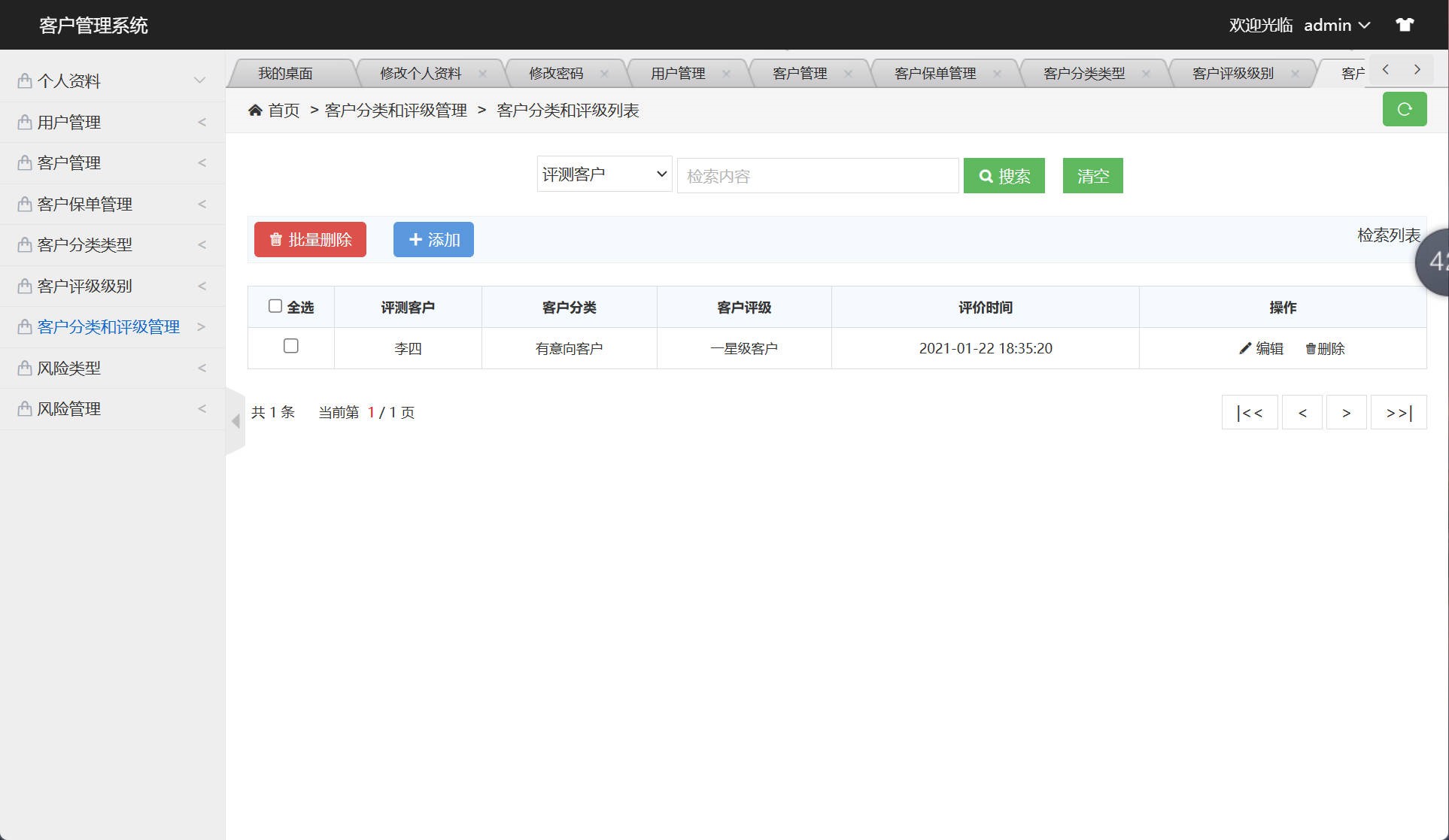Click the home icon in breadcrumb
The width and height of the screenshot is (1449, 840).
(256, 110)
